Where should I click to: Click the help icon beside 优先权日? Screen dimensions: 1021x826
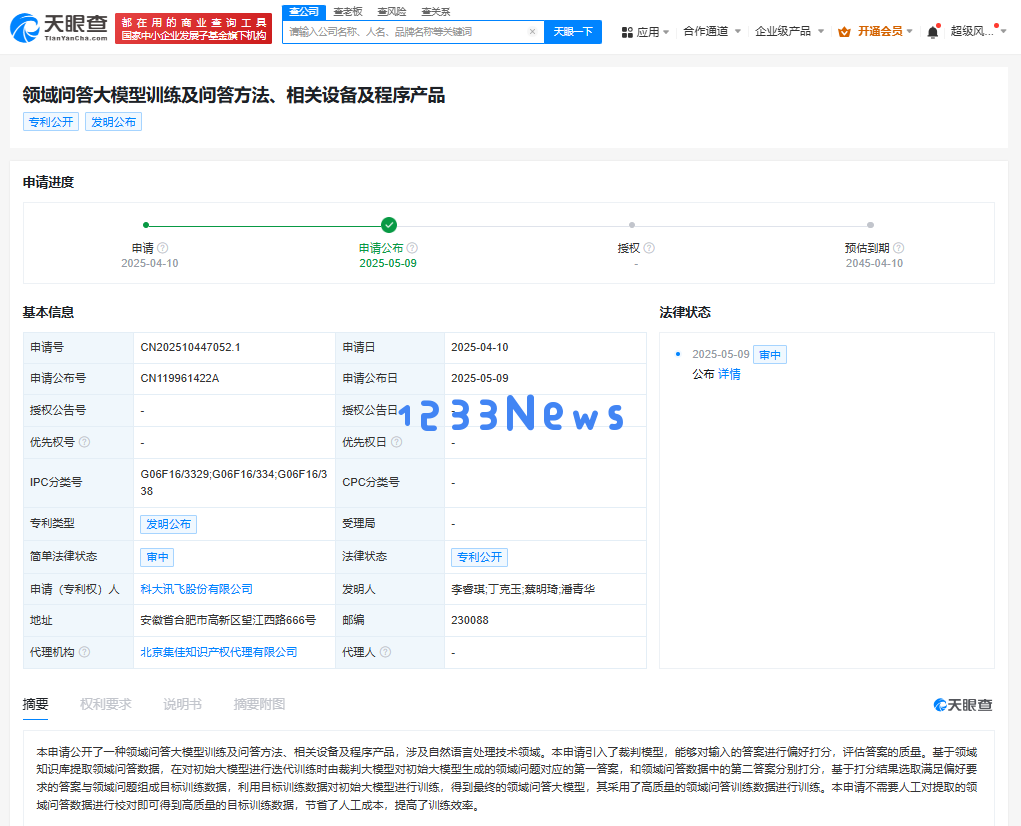point(397,442)
